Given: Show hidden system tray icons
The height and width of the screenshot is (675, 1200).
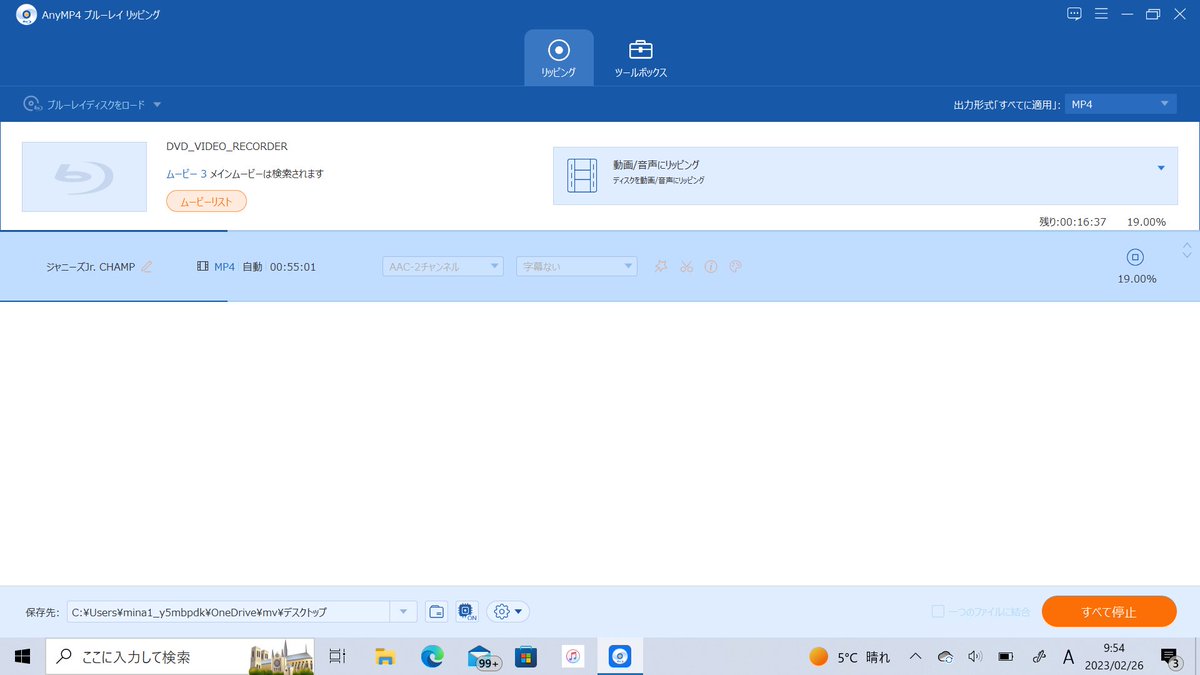Looking at the screenshot, I should click(x=915, y=657).
